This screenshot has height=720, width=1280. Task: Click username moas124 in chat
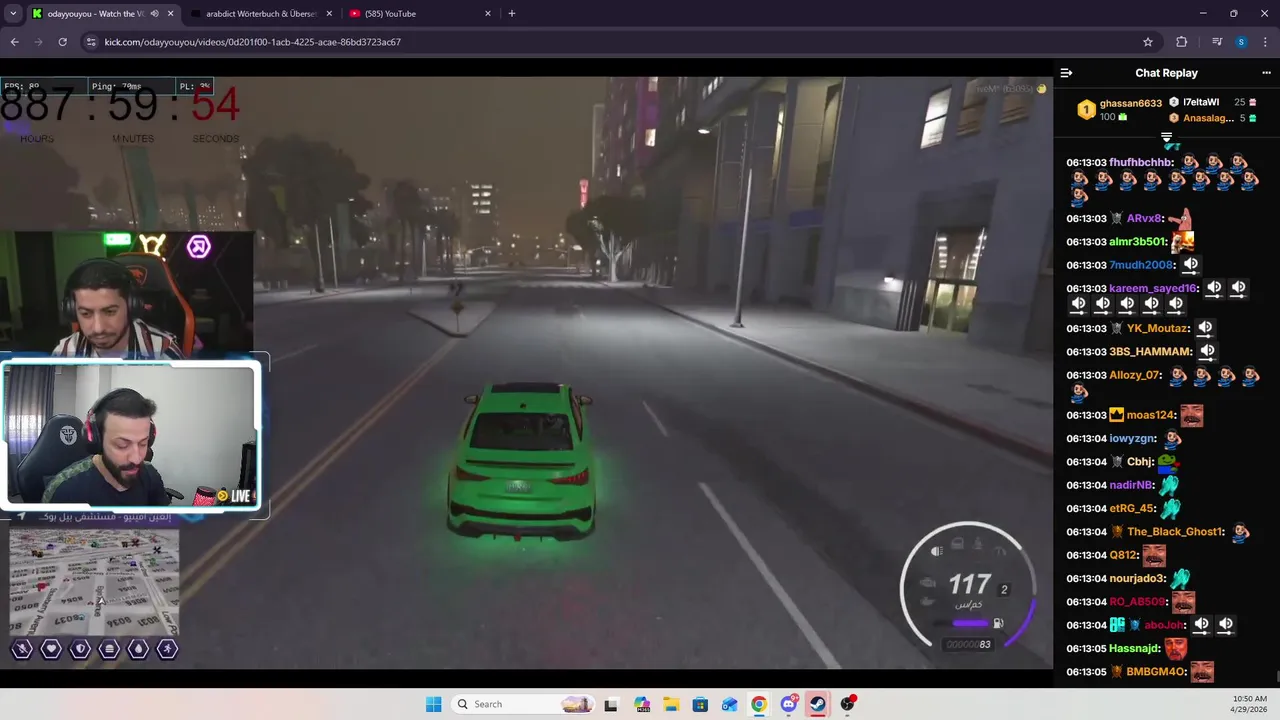pyautogui.click(x=1150, y=415)
